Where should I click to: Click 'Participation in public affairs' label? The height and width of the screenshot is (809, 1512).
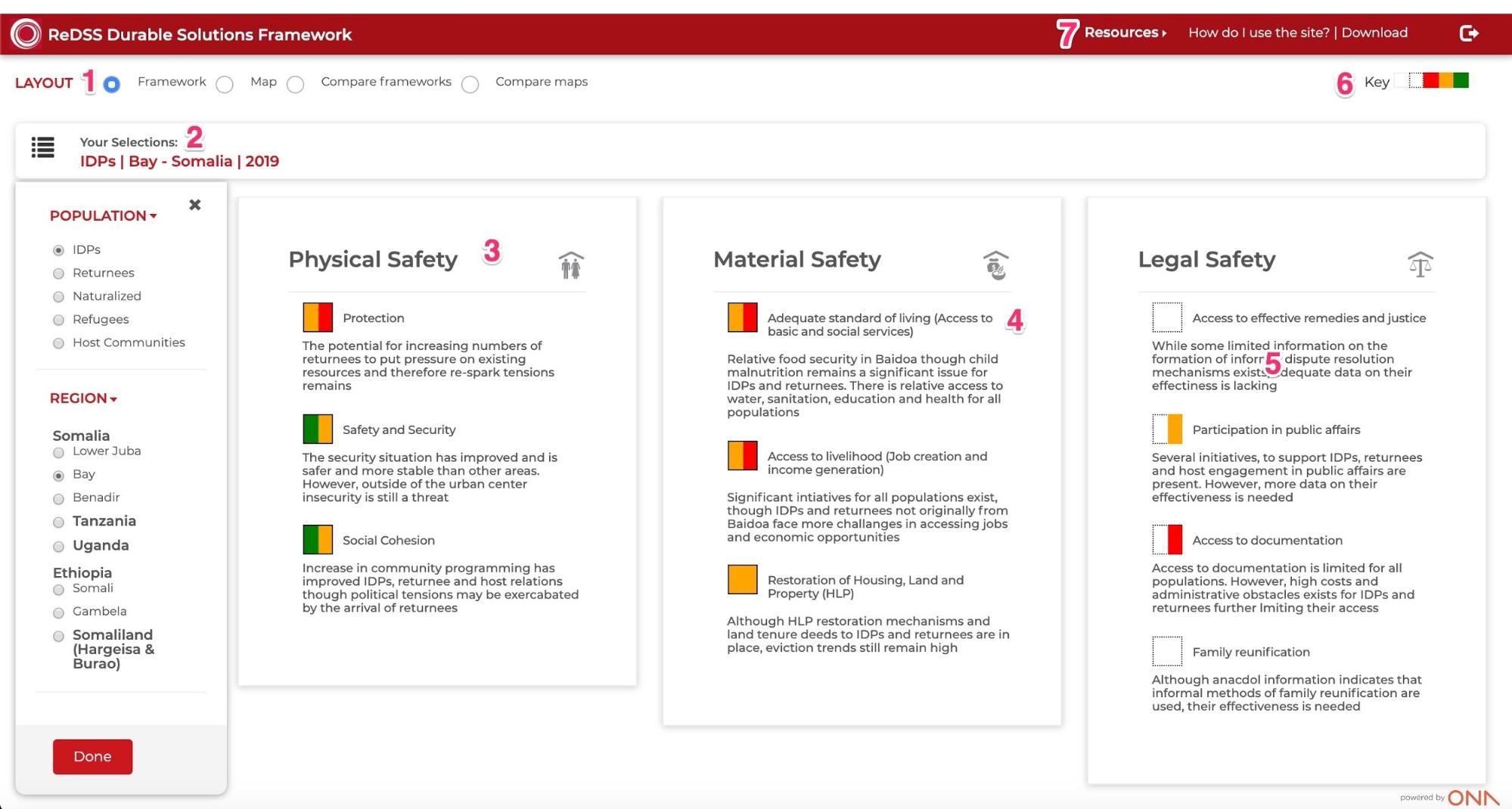pyautogui.click(x=1276, y=429)
